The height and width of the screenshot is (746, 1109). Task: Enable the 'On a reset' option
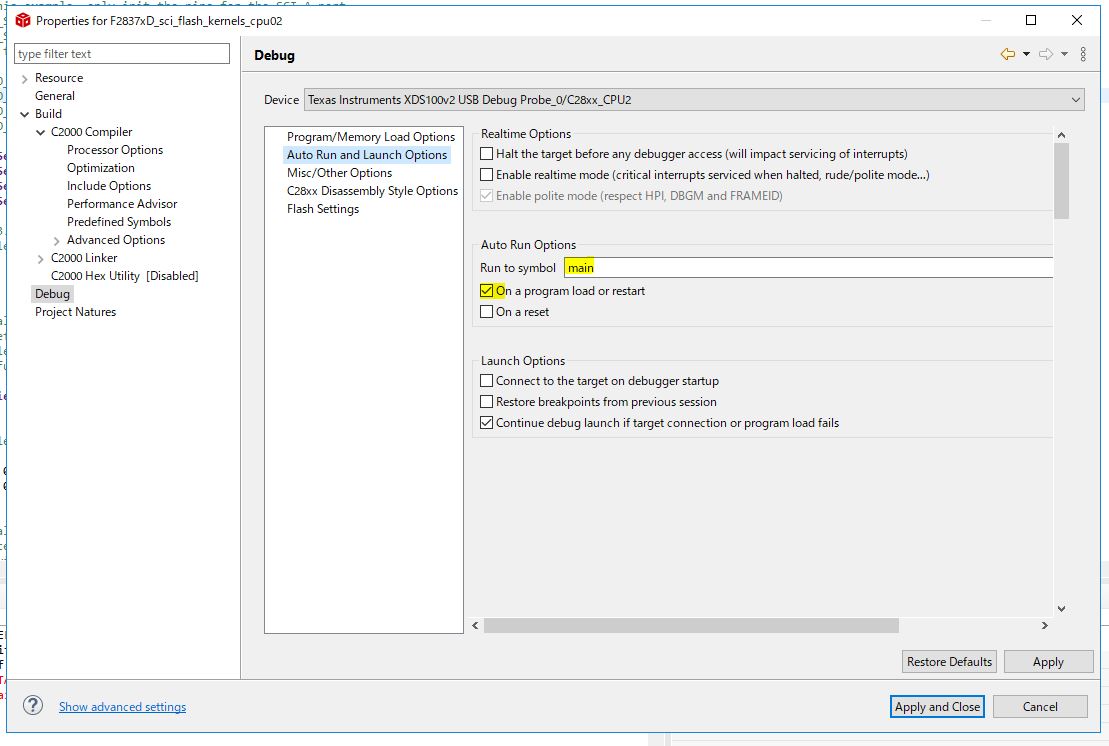point(488,311)
